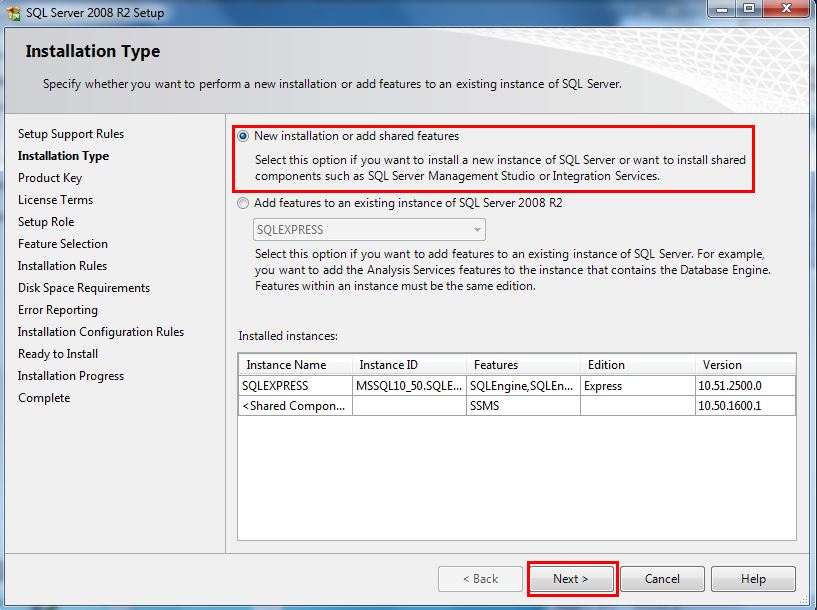The width and height of the screenshot is (817, 610).
Task: Close the SQL Server 2008 R2 Setup window
Action: 786,9
